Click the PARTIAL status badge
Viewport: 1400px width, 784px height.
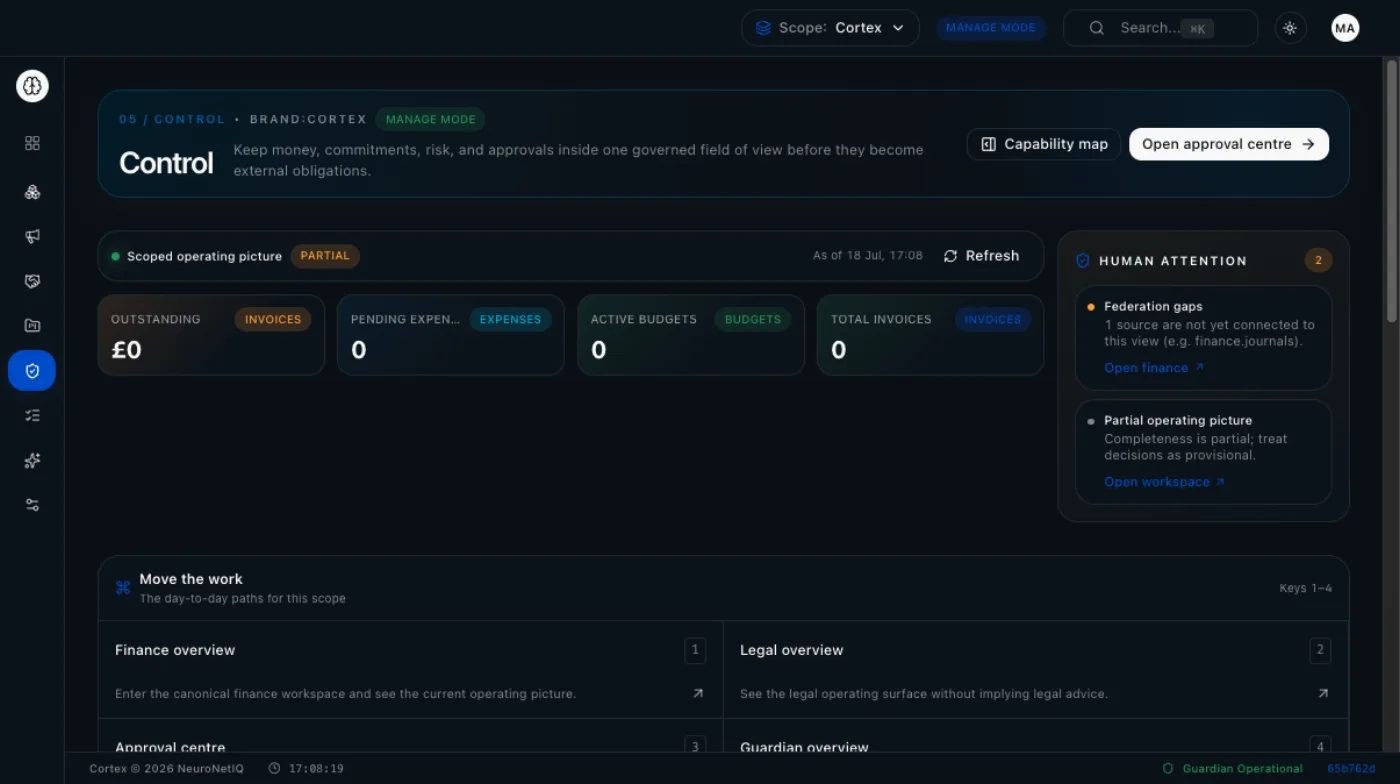325,256
